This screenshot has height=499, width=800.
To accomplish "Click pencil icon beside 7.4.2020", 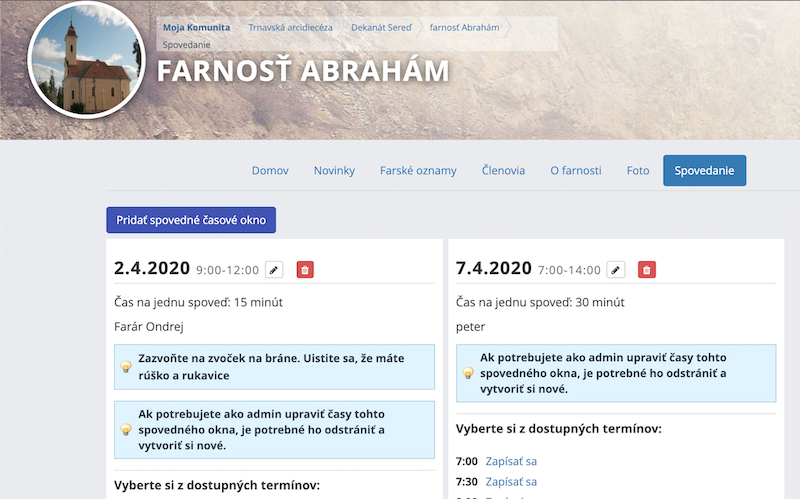I will click(x=617, y=269).
